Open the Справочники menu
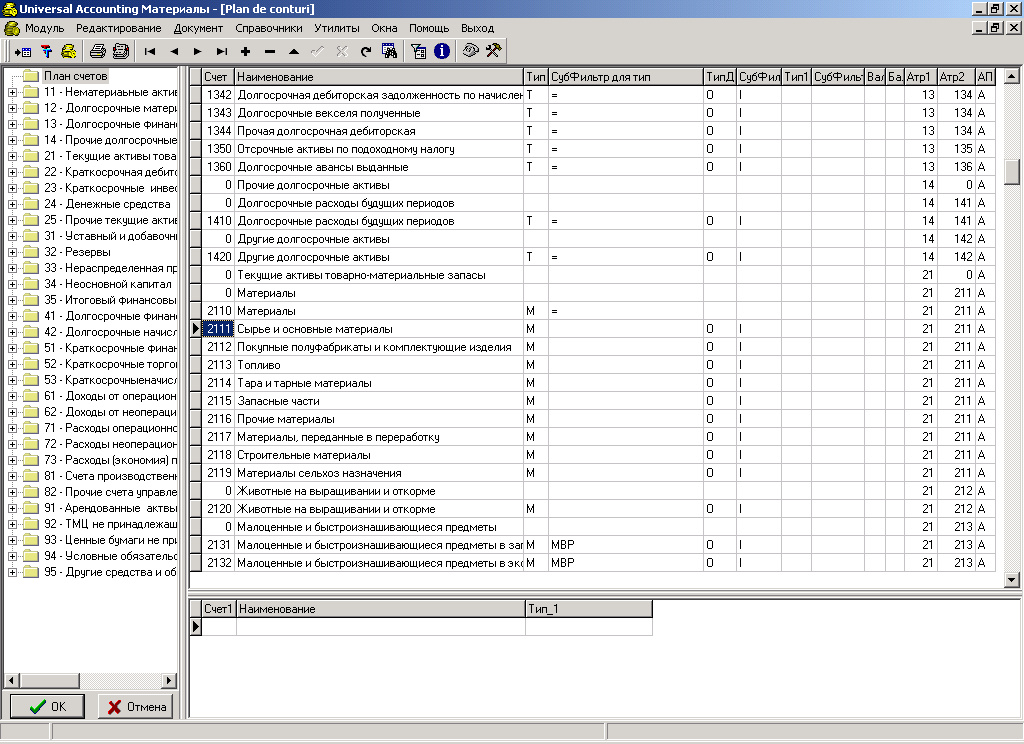1024x744 pixels. (x=268, y=28)
